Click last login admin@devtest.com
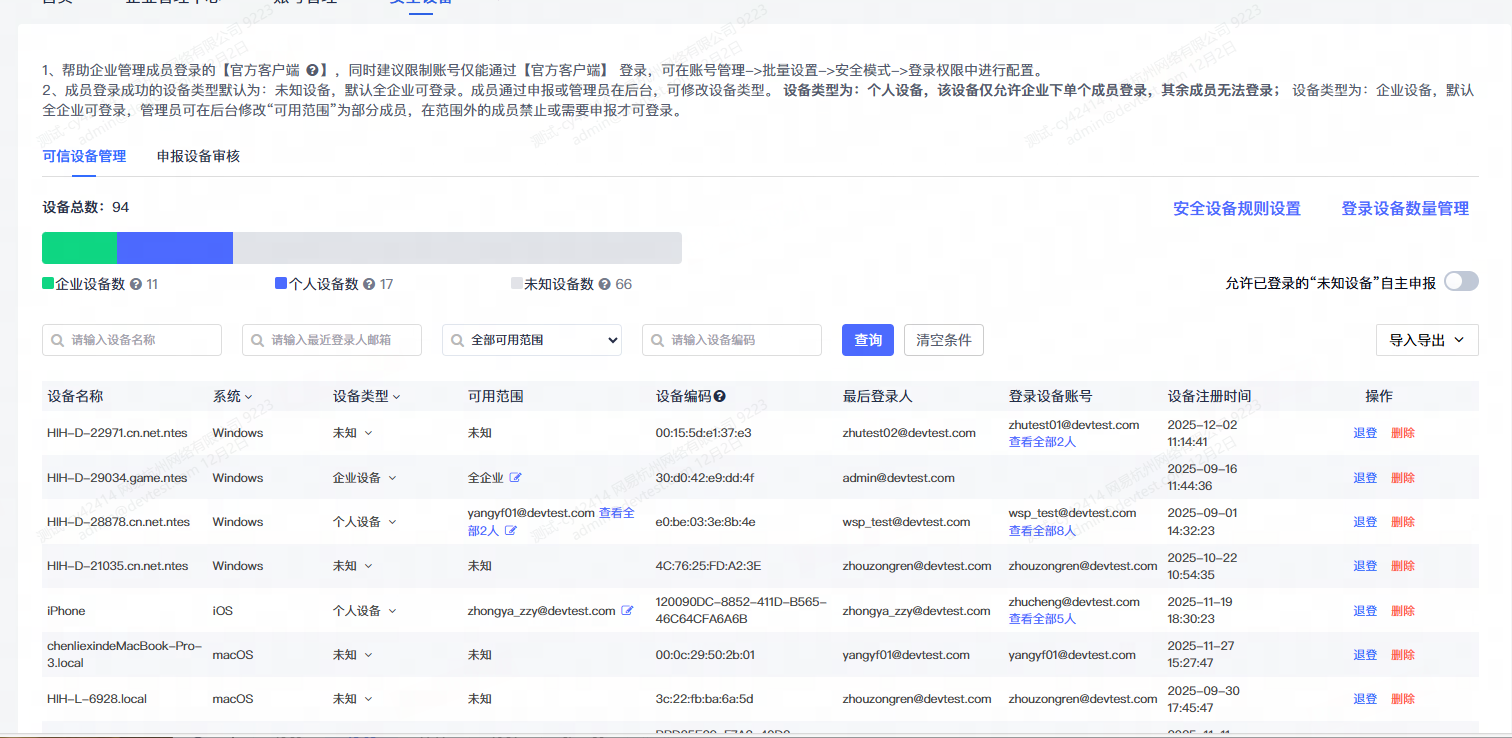The height and width of the screenshot is (738, 1512). coord(899,478)
